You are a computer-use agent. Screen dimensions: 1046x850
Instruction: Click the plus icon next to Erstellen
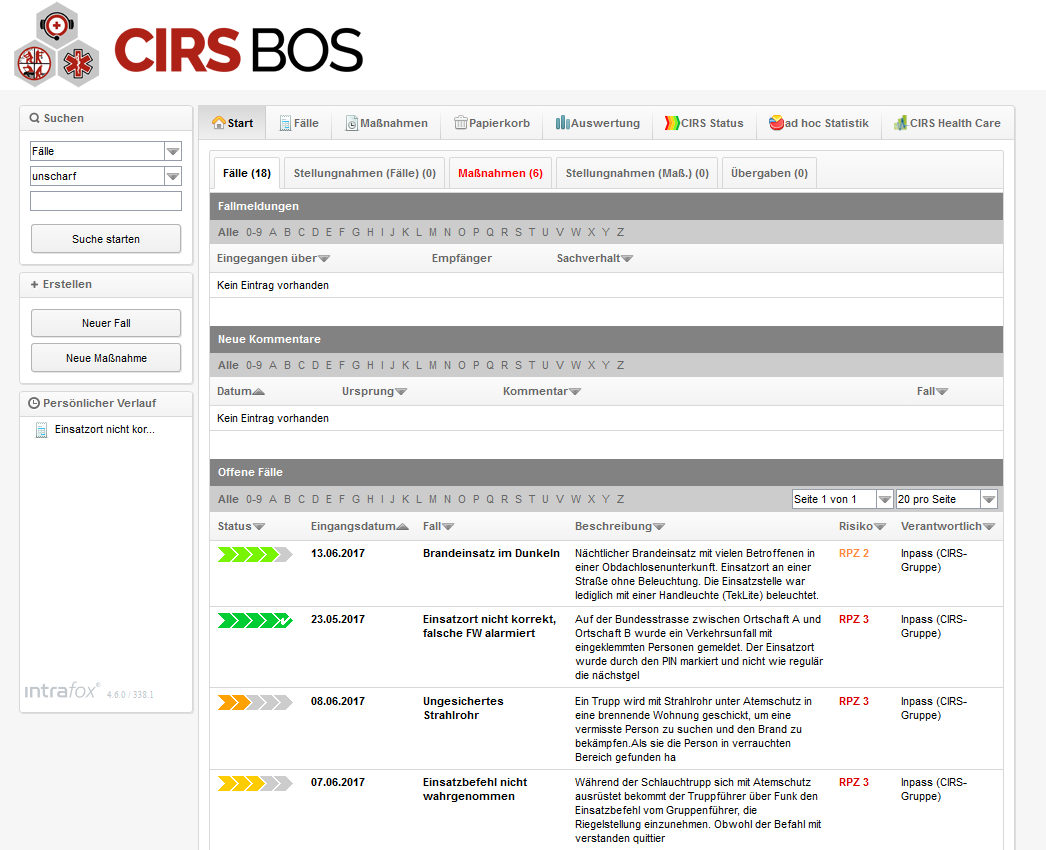[x=35, y=284]
